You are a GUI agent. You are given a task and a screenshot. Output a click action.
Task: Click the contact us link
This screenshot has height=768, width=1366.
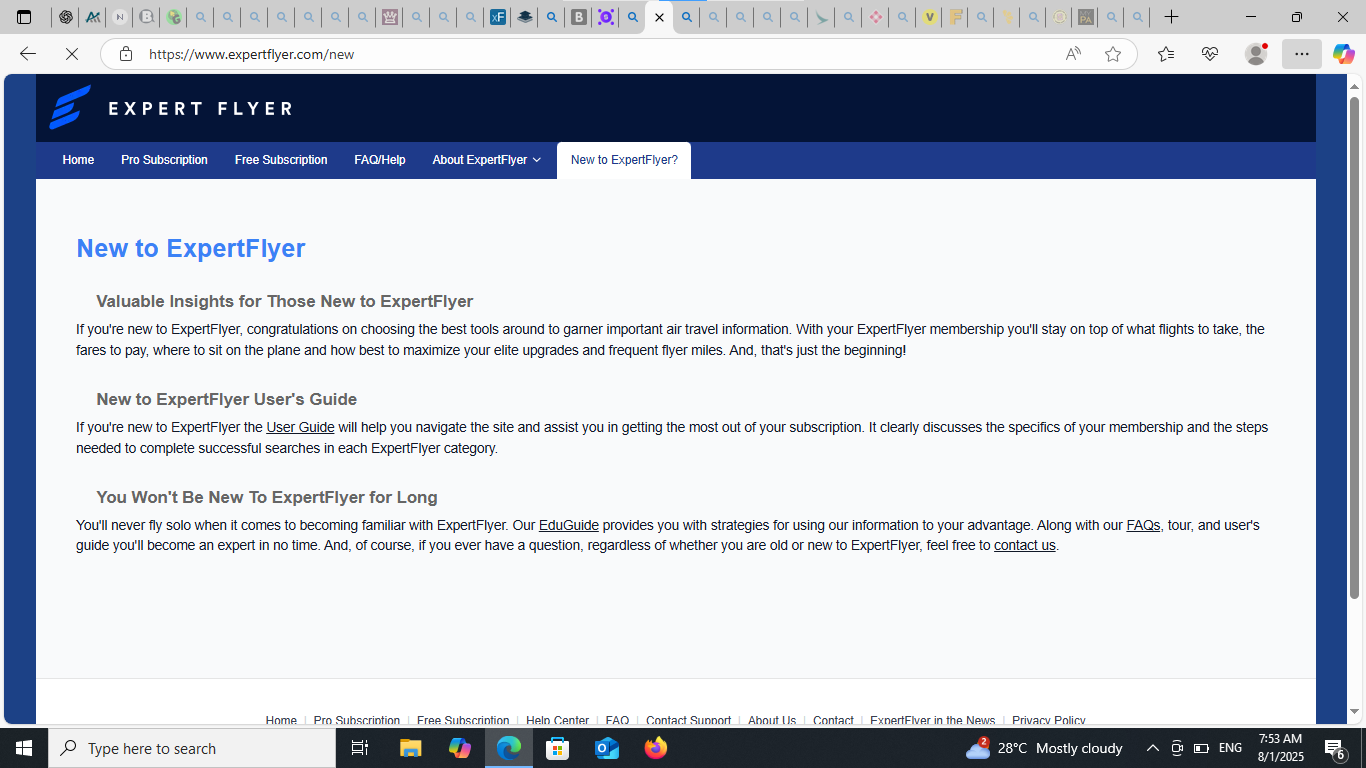pyautogui.click(x=1025, y=545)
